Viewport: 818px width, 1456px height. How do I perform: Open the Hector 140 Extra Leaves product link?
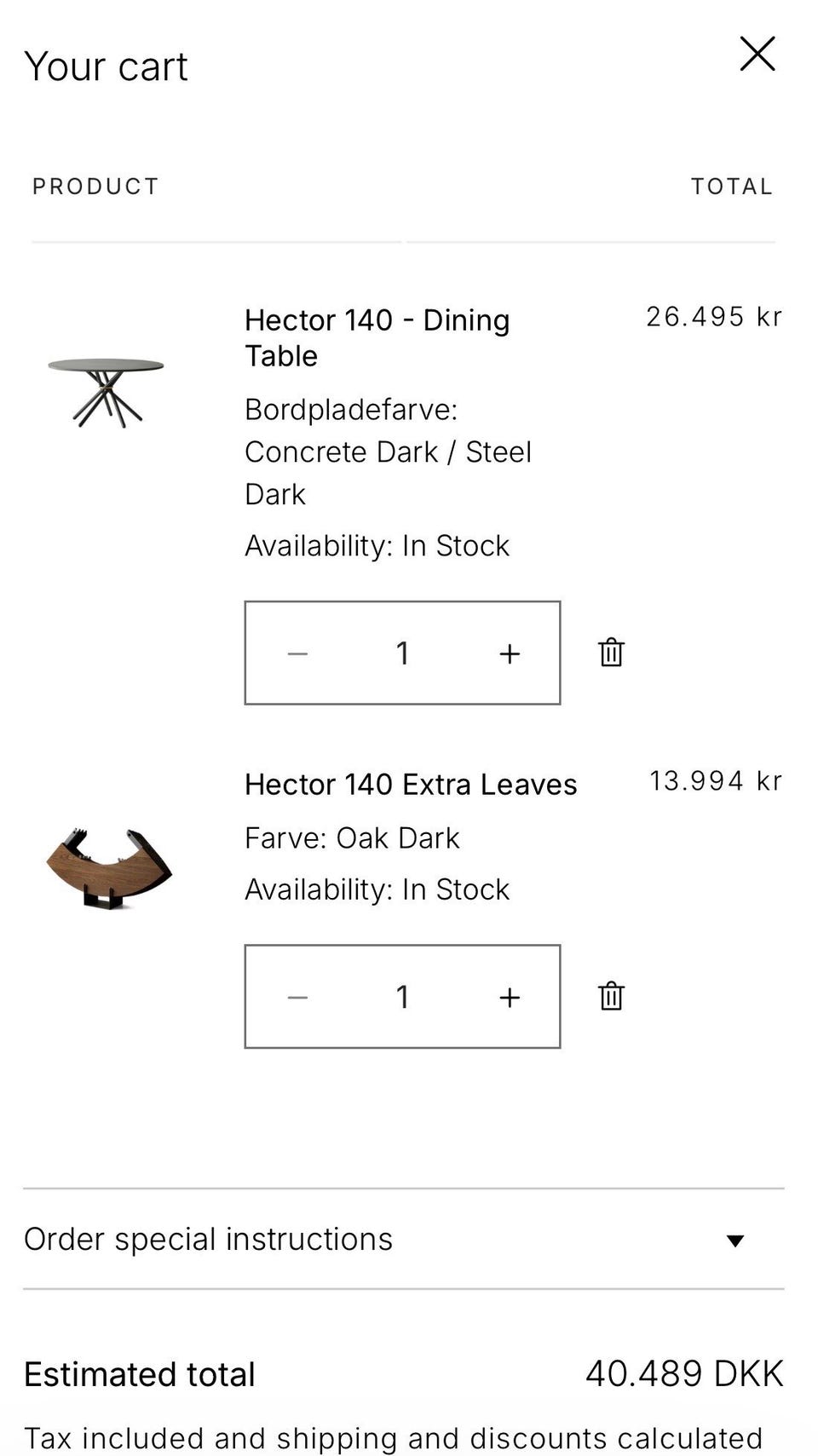[x=411, y=784]
